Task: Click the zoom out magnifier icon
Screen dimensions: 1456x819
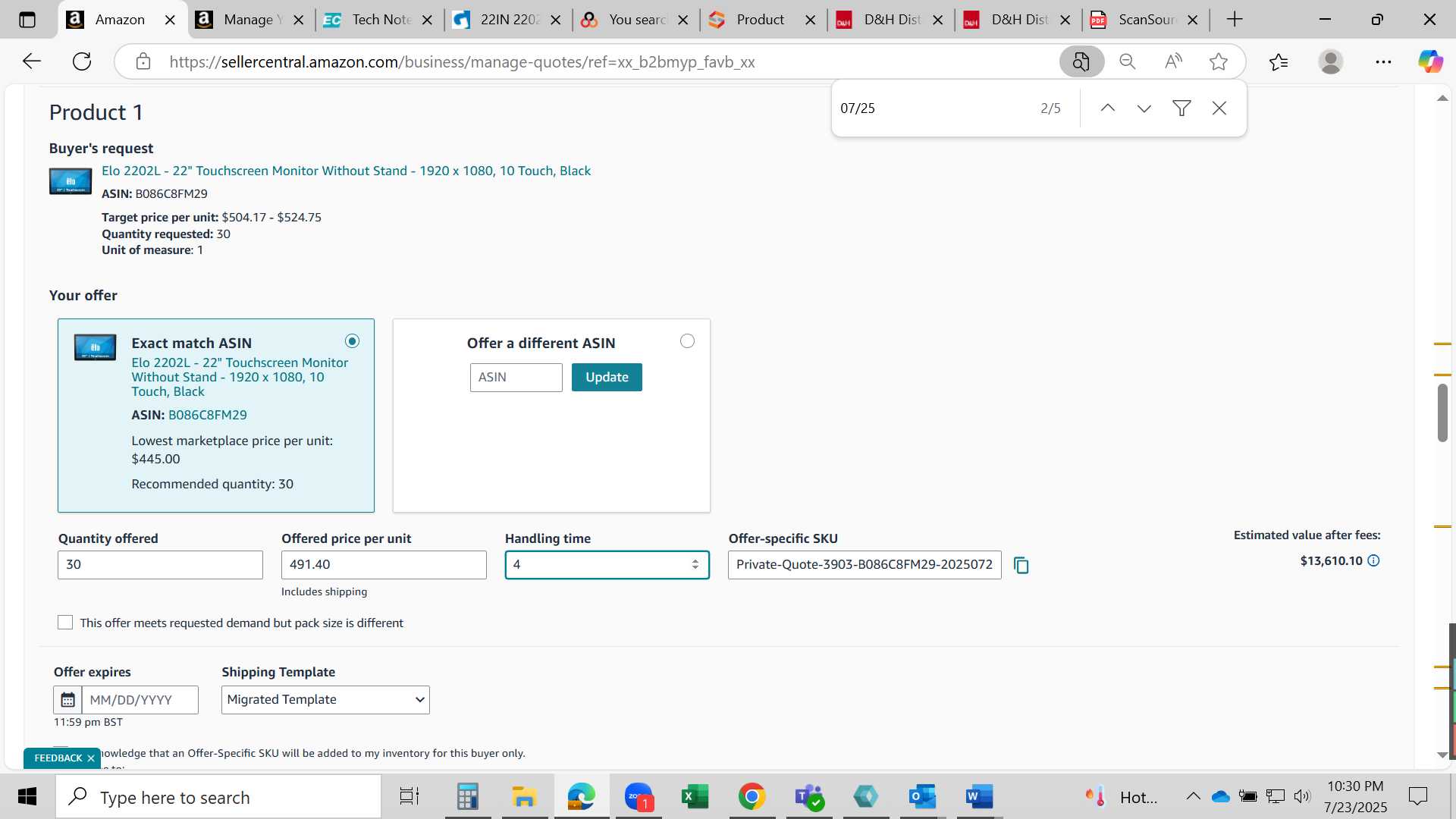Action: click(1128, 61)
